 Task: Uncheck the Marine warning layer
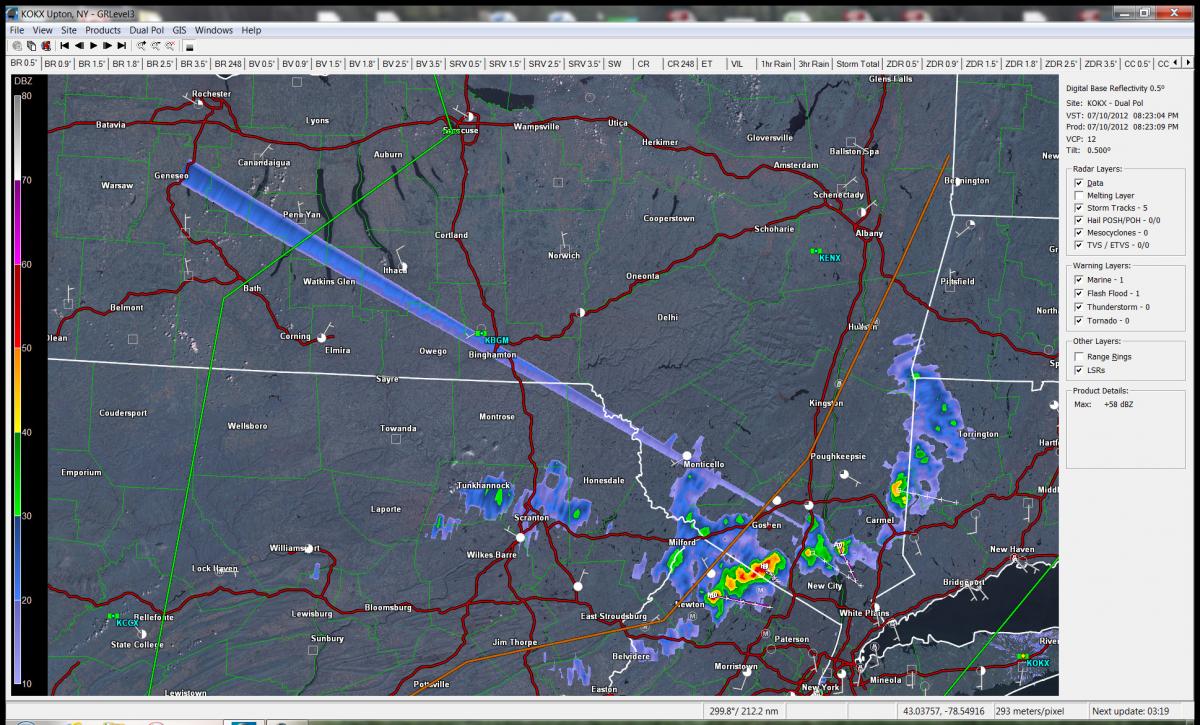1078,280
